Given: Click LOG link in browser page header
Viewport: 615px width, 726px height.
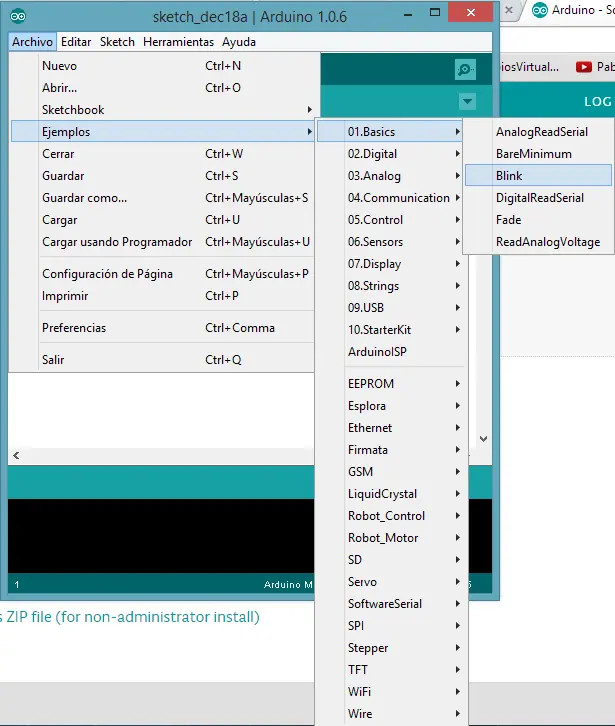Looking at the screenshot, I should tap(598, 102).
